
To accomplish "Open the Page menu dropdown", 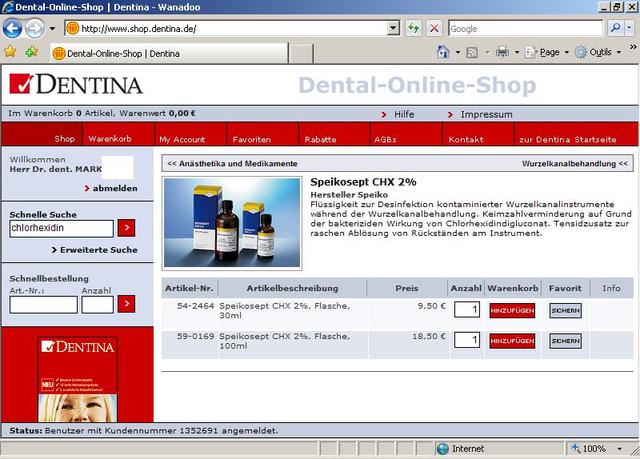I will pos(550,52).
